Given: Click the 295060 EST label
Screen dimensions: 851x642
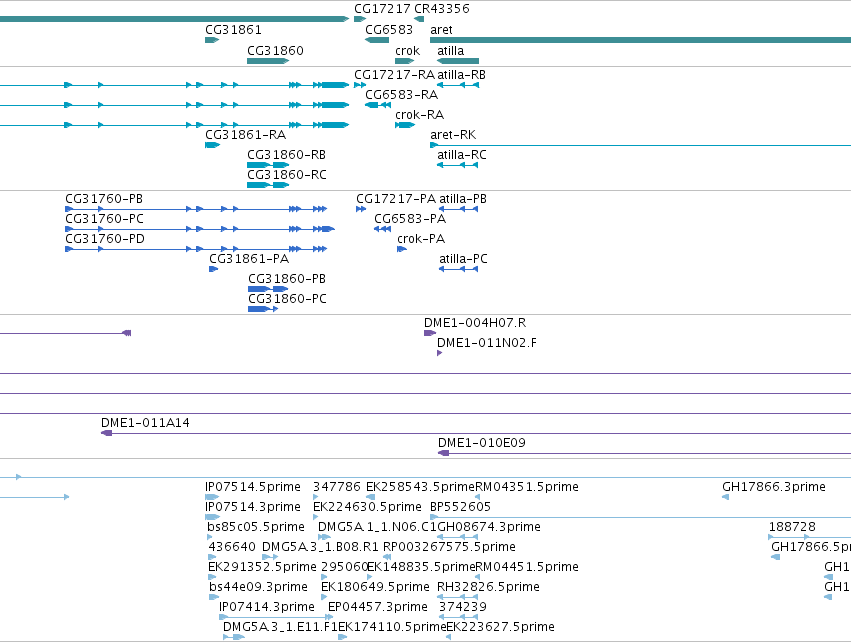Looking at the screenshot, I should tap(345, 567).
